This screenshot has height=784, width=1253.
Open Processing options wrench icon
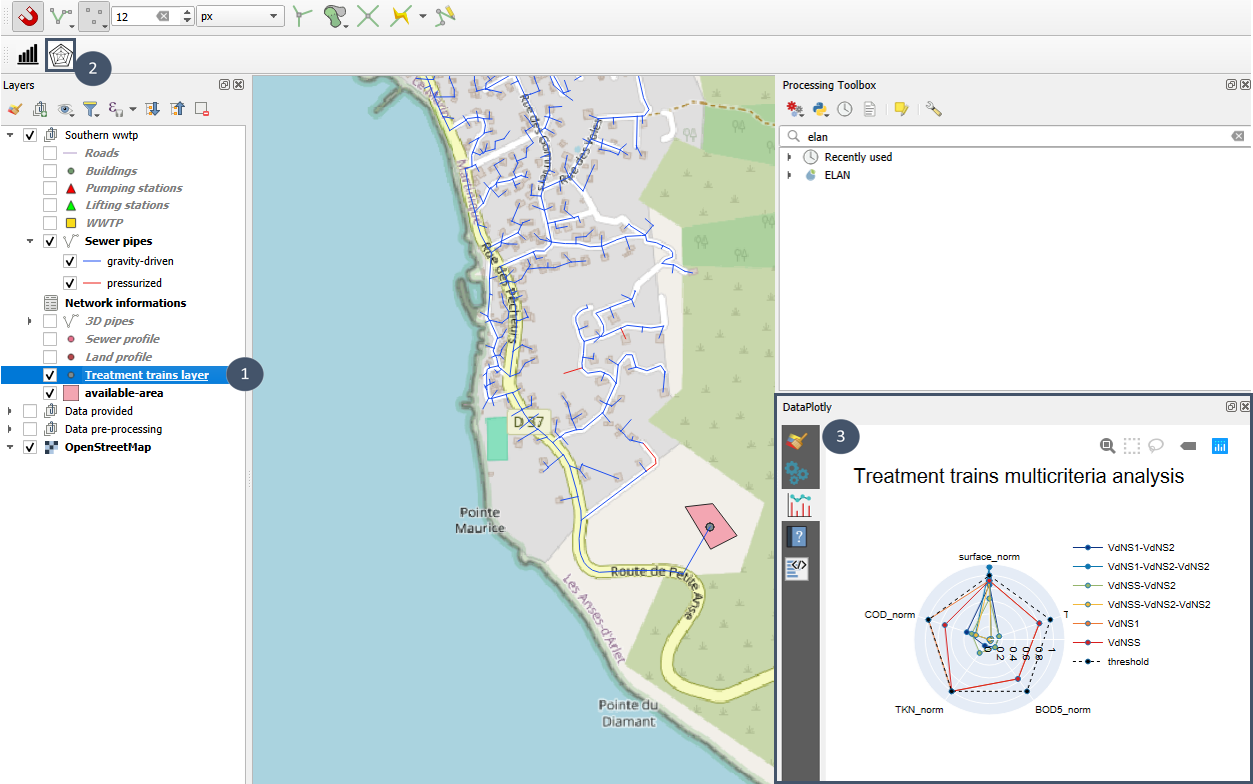tap(933, 109)
